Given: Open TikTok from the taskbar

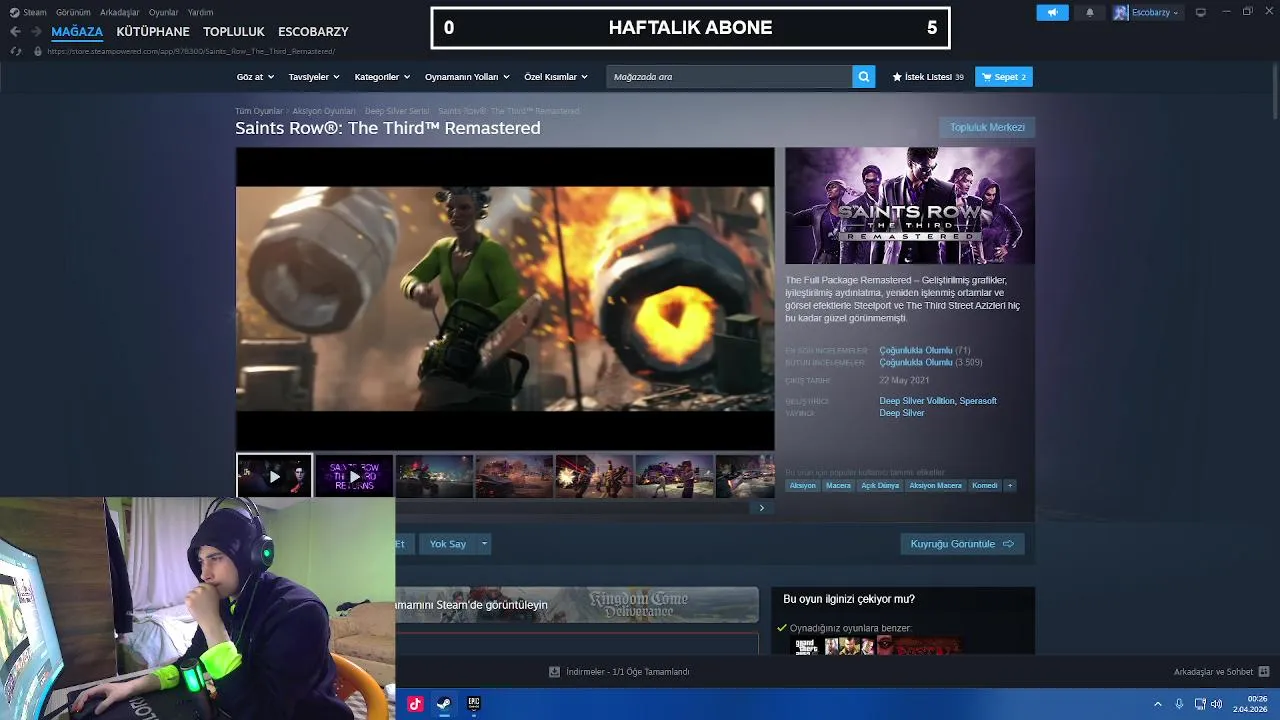Looking at the screenshot, I should coord(415,703).
